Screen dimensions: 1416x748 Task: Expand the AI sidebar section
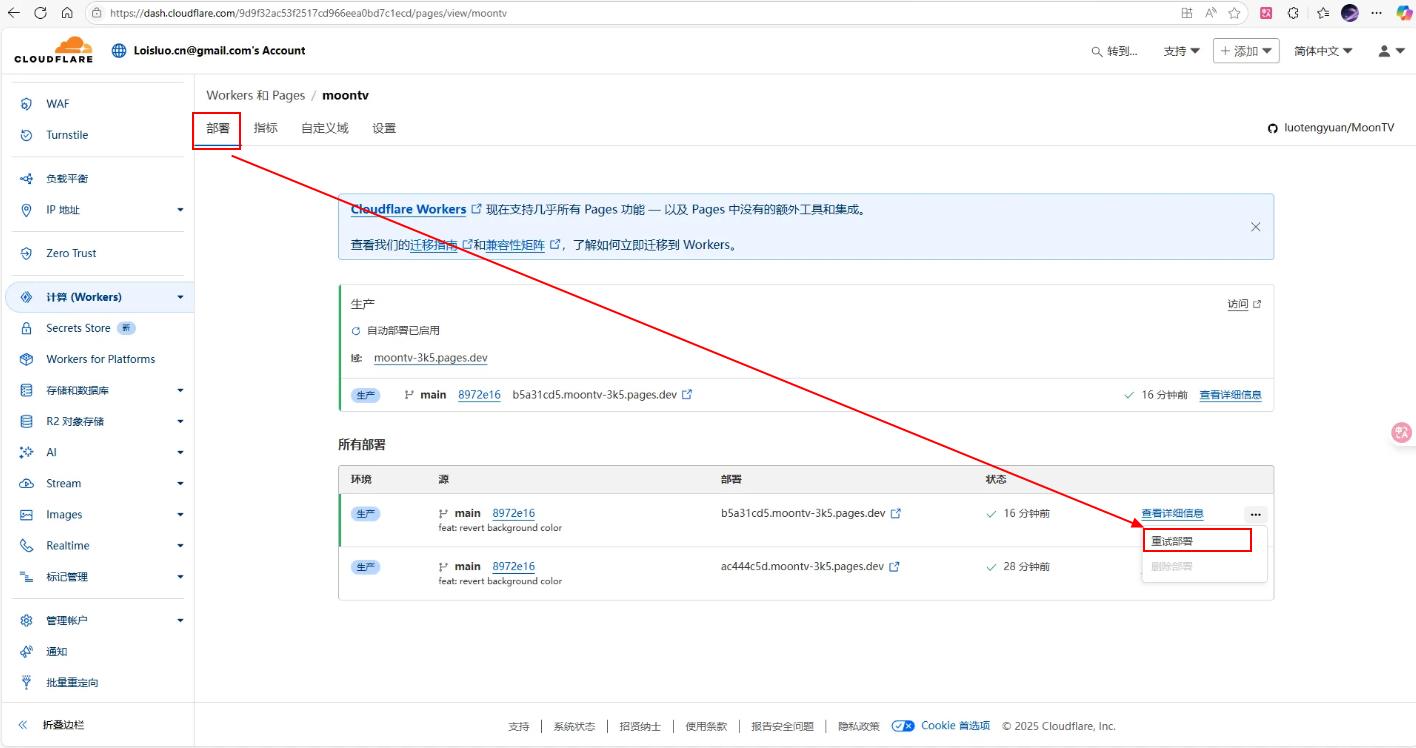pyautogui.click(x=181, y=452)
